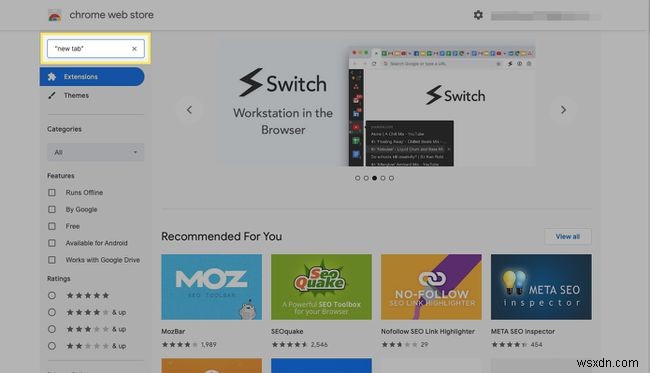This screenshot has width=650, height=373.
Task: Open the Categories dropdown set to All
Action: (96, 152)
